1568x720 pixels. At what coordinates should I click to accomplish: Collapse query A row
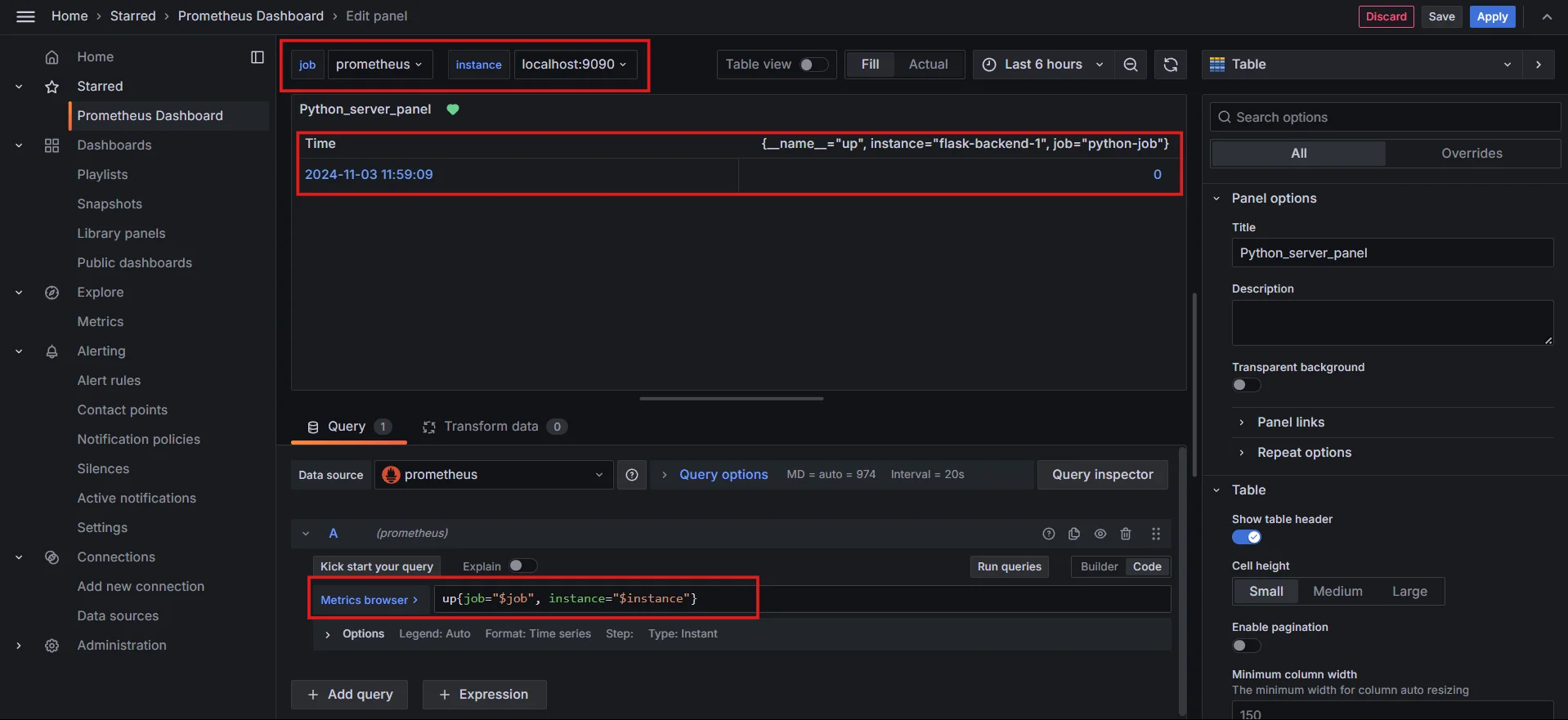(306, 534)
